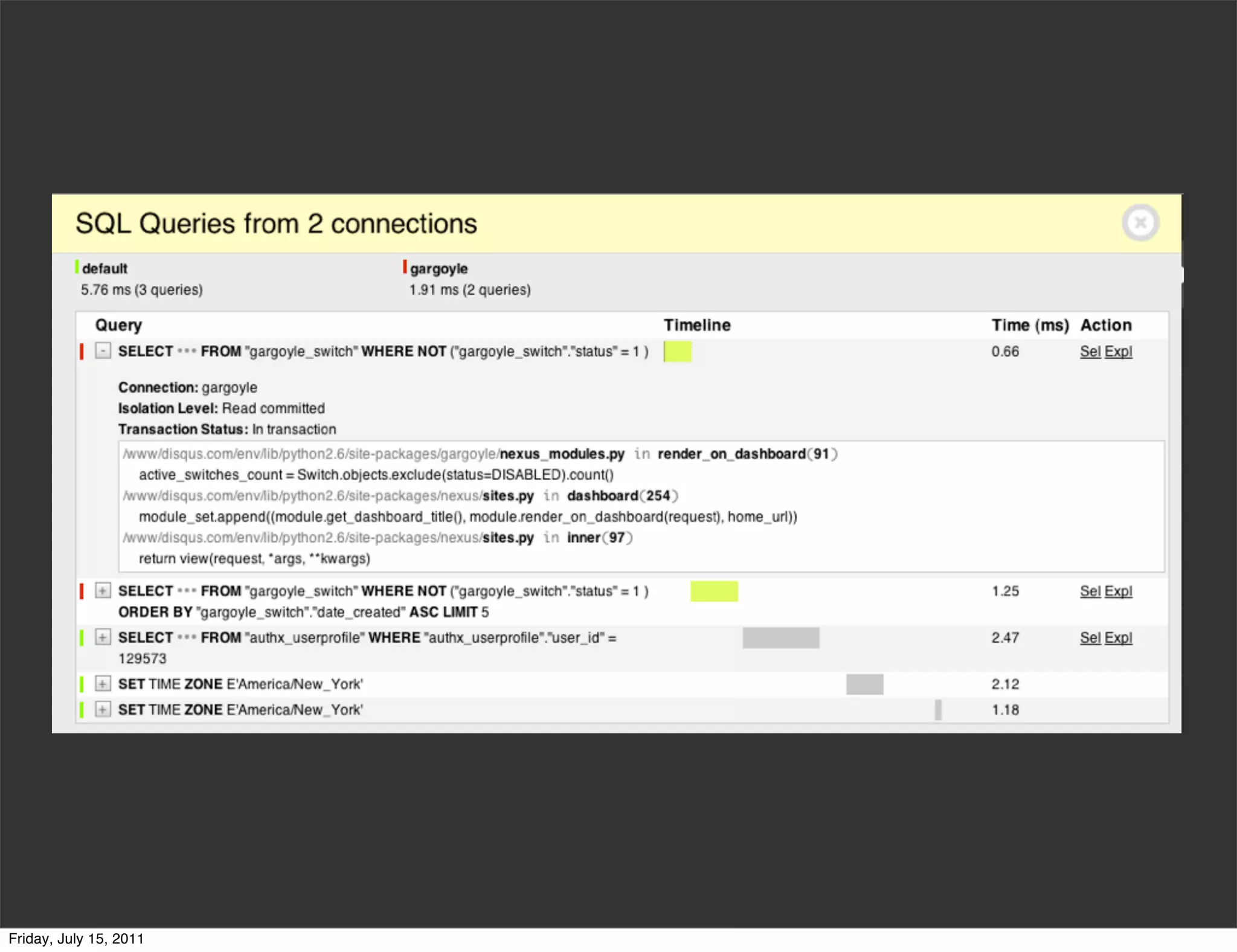The height and width of the screenshot is (952, 1237).
Task: Select the default connection label
Action: 104,268
